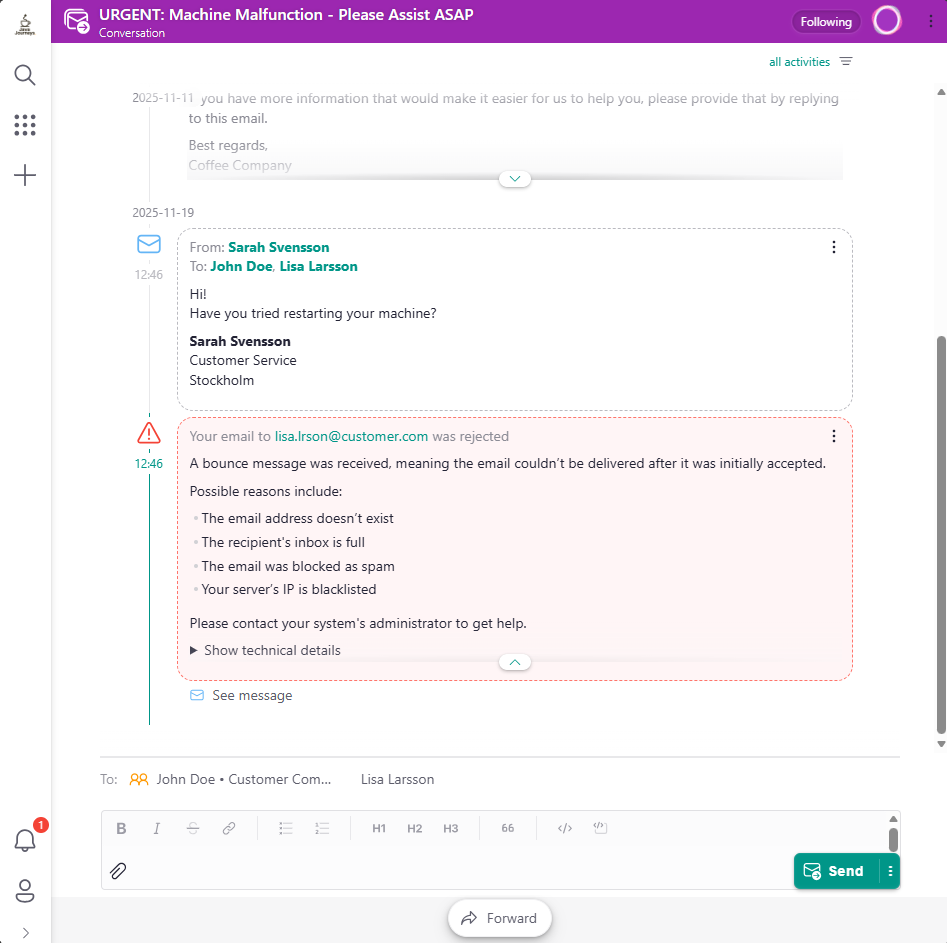Screen dimensions: 947x943
Task: Open the Send button options dropdown
Action: pyautogui.click(x=890, y=871)
